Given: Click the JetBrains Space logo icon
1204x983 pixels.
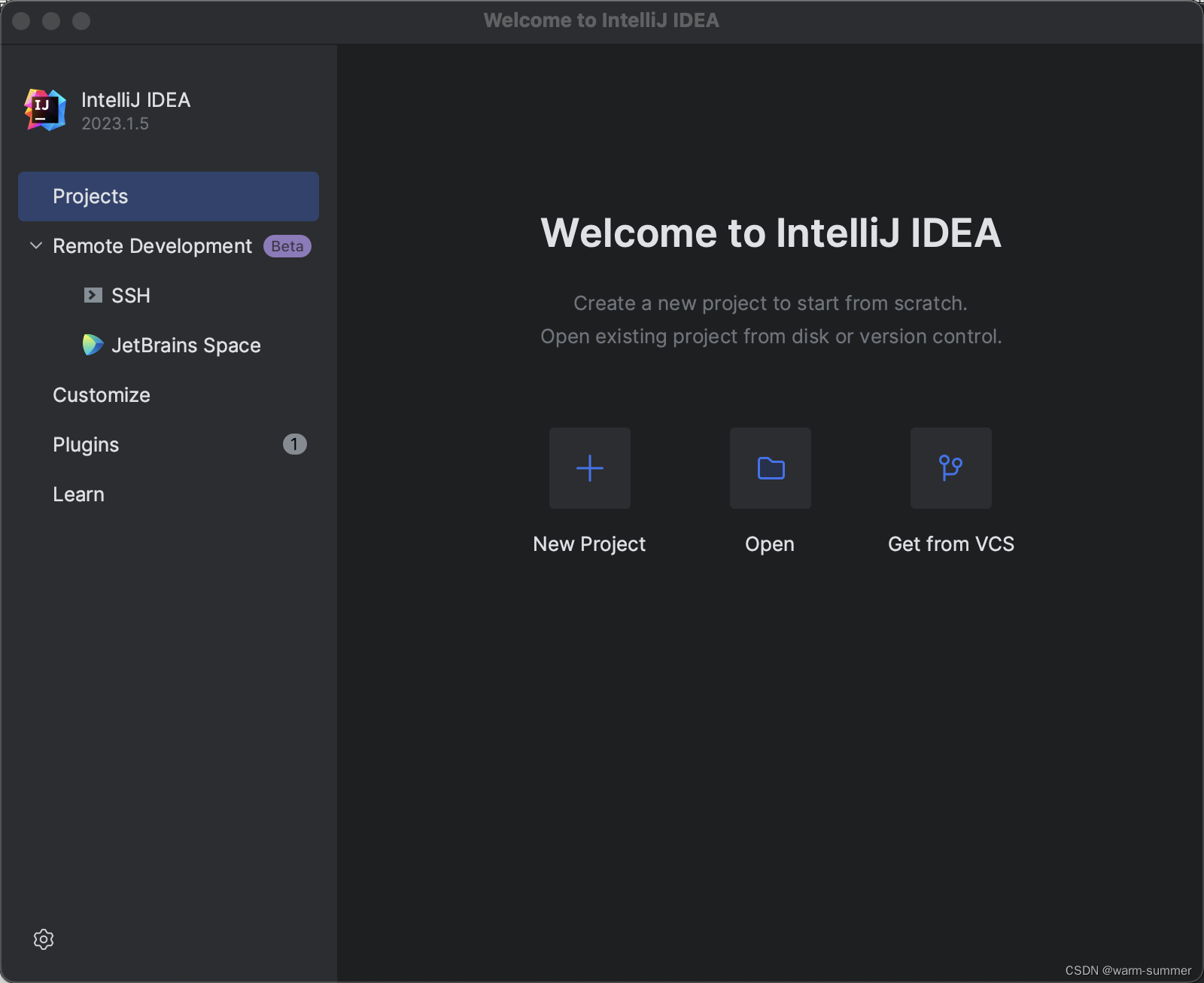Looking at the screenshot, I should click(93, 345).
